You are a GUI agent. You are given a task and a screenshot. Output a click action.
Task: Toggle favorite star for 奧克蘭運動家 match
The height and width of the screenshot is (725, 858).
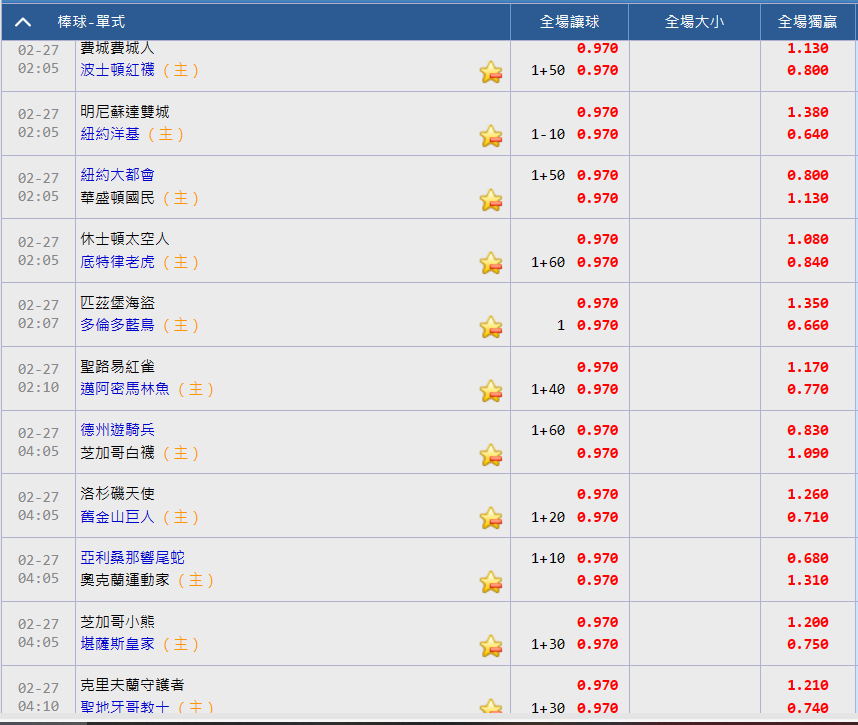491,582
